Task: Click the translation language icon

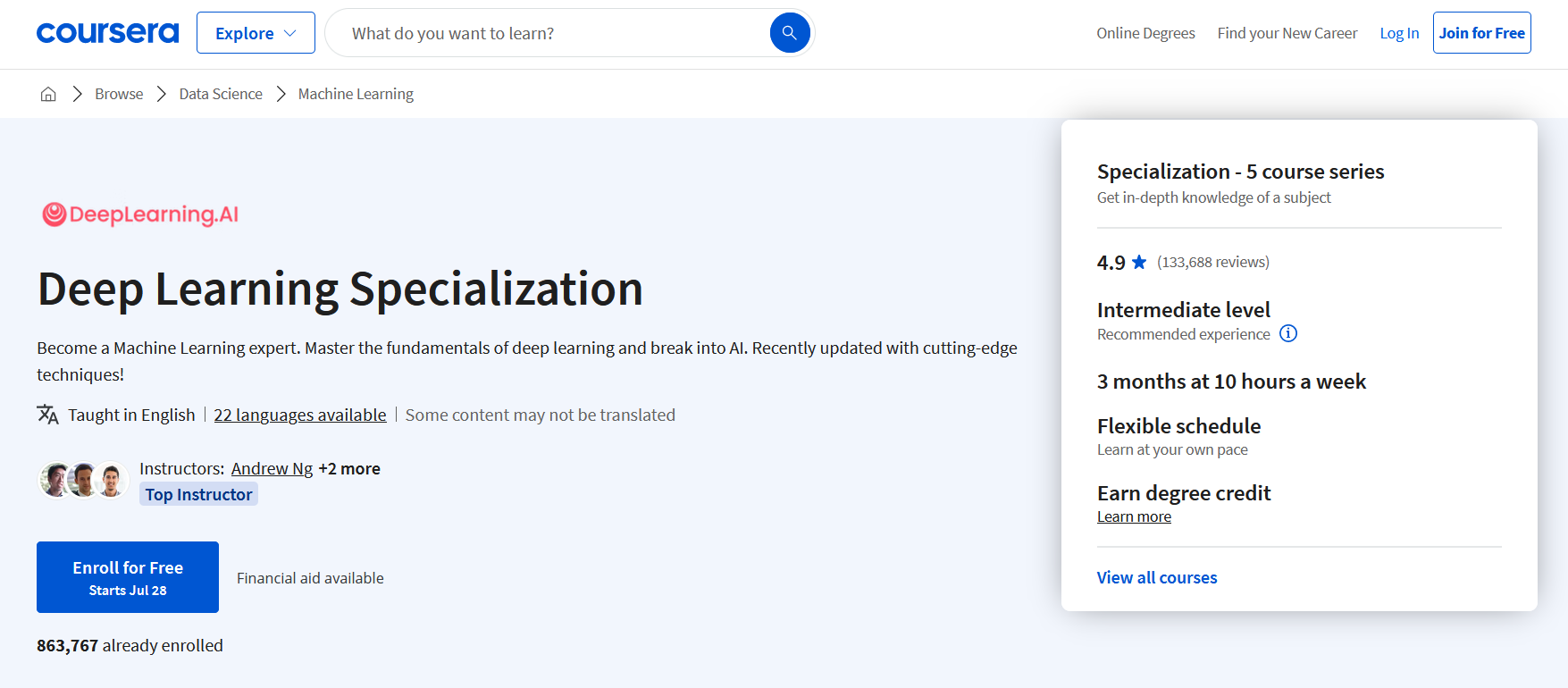Action: pos(48,415)
